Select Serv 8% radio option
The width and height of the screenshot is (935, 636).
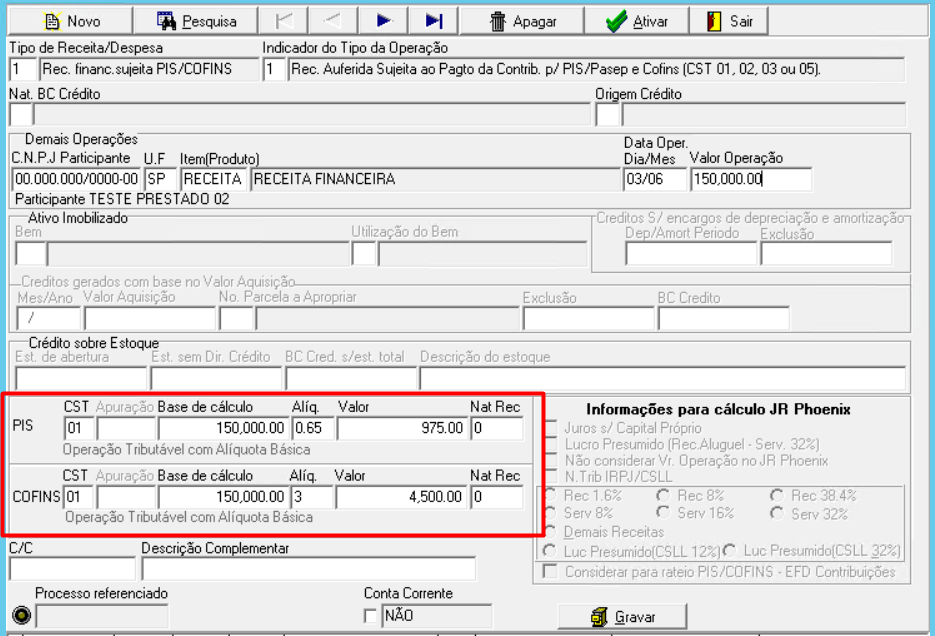coord(550,513)
